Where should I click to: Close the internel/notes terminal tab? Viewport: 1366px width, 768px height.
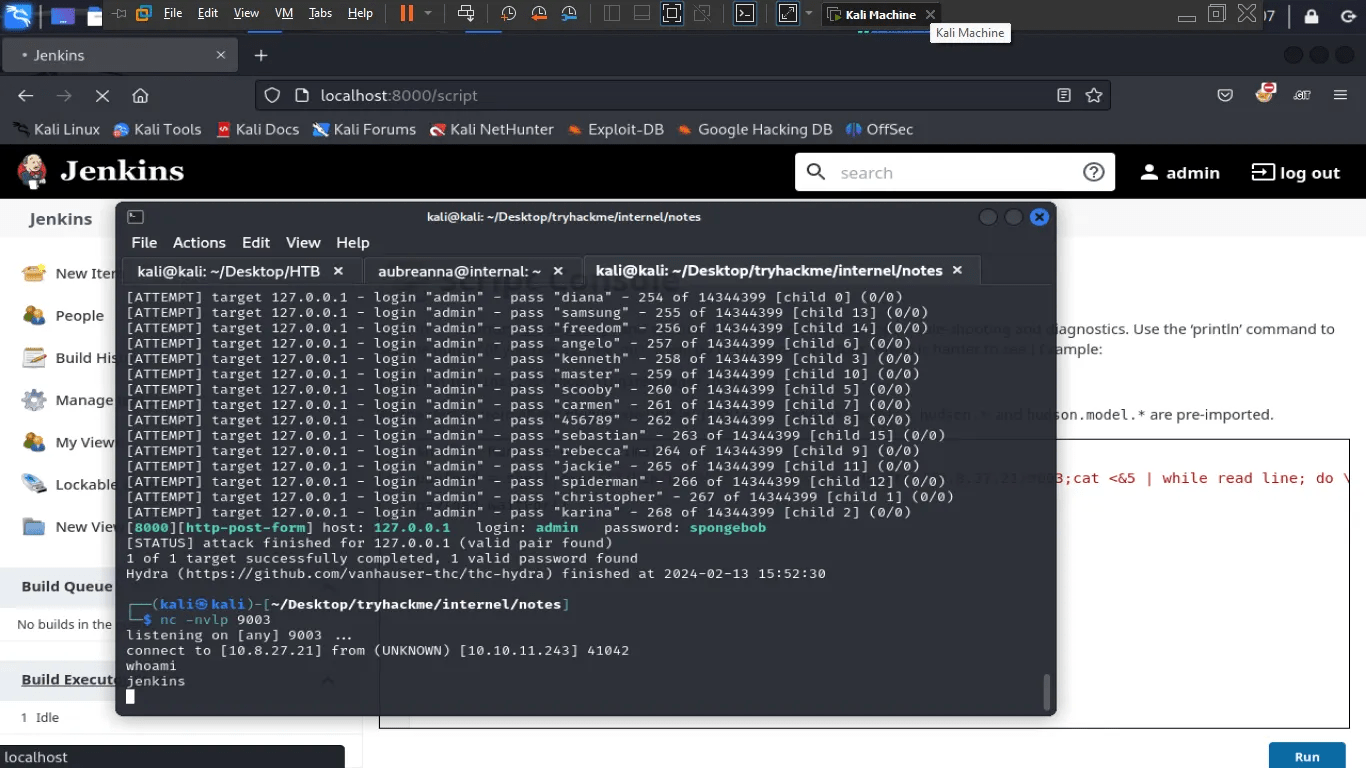[957, 270]
